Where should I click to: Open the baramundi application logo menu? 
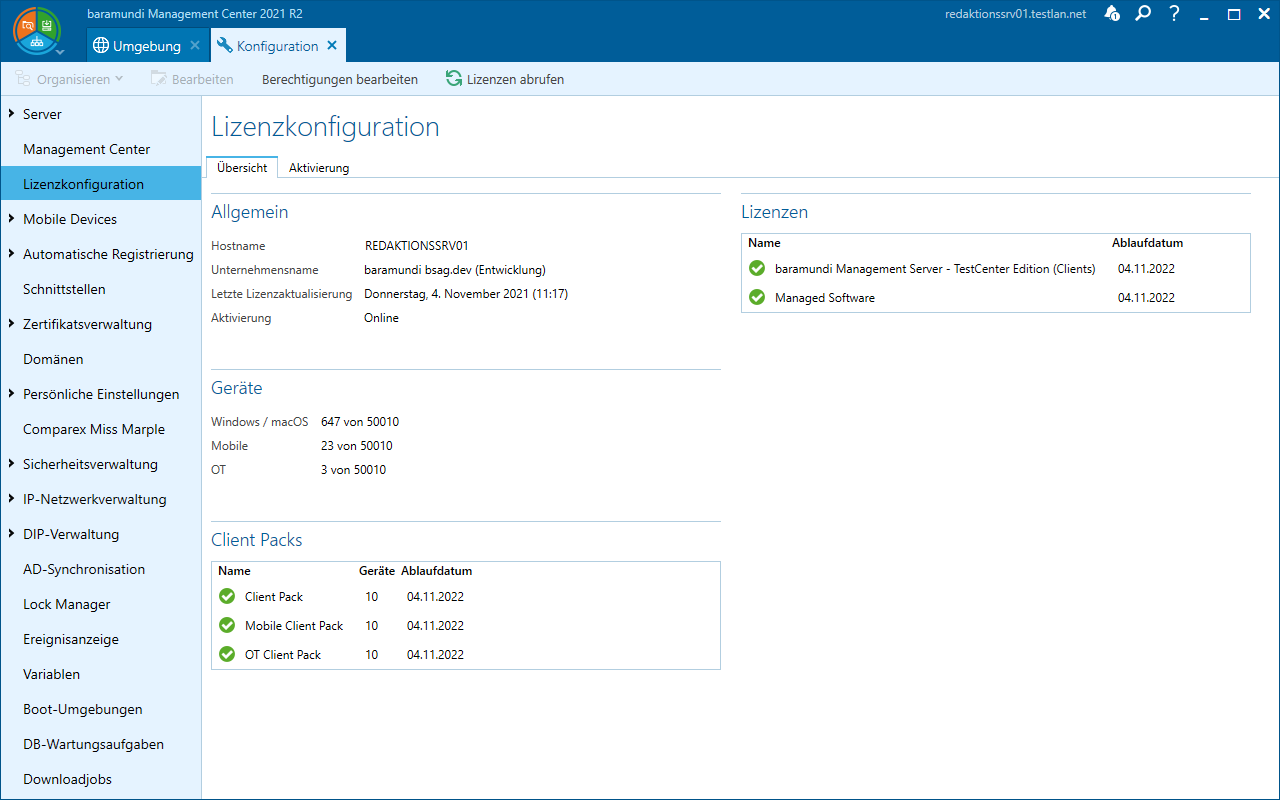tap(36, 32)
